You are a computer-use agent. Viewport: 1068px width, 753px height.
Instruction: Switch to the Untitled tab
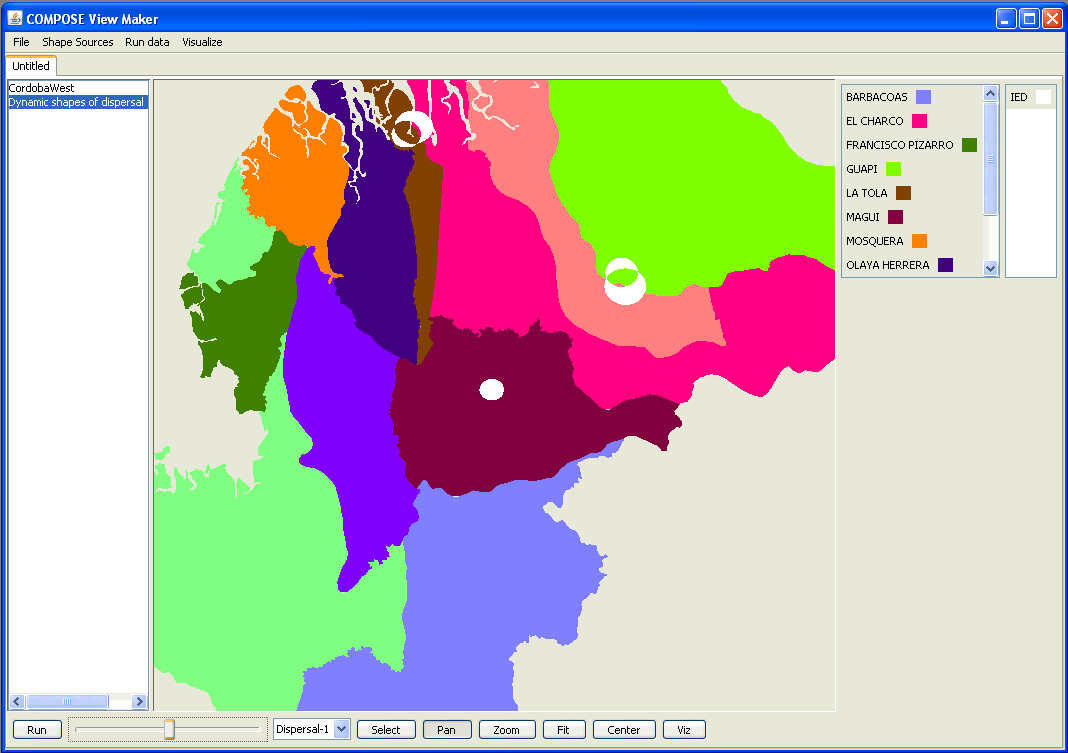click(x=31, y=66)
